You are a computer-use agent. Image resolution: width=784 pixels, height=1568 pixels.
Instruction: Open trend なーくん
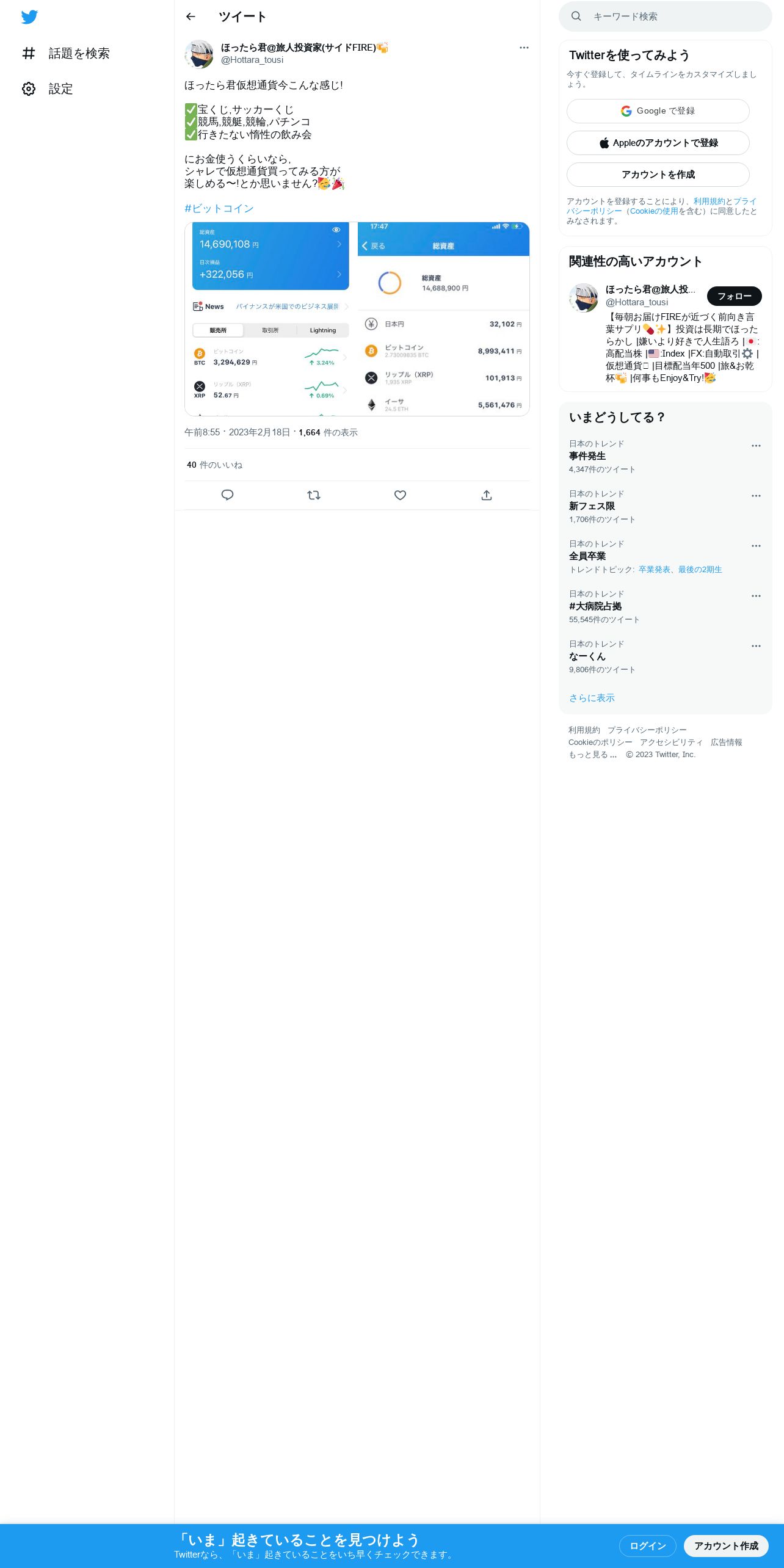point(587,656)
